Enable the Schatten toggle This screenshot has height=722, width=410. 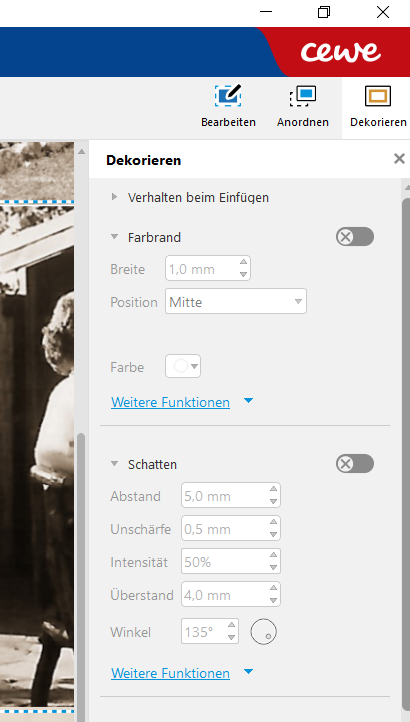pyautogui.click(x=355, y=464)
